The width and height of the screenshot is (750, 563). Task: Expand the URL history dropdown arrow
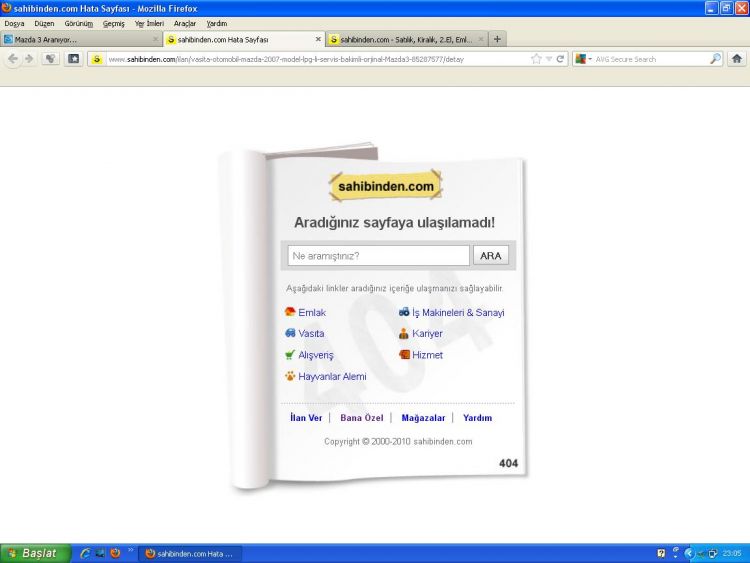[549, 59]
